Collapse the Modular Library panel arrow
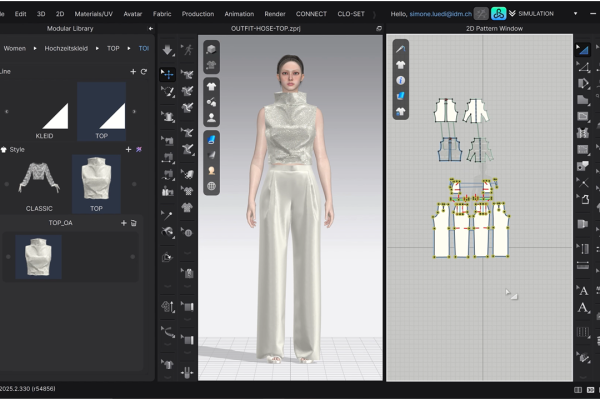 coord(150,29)
